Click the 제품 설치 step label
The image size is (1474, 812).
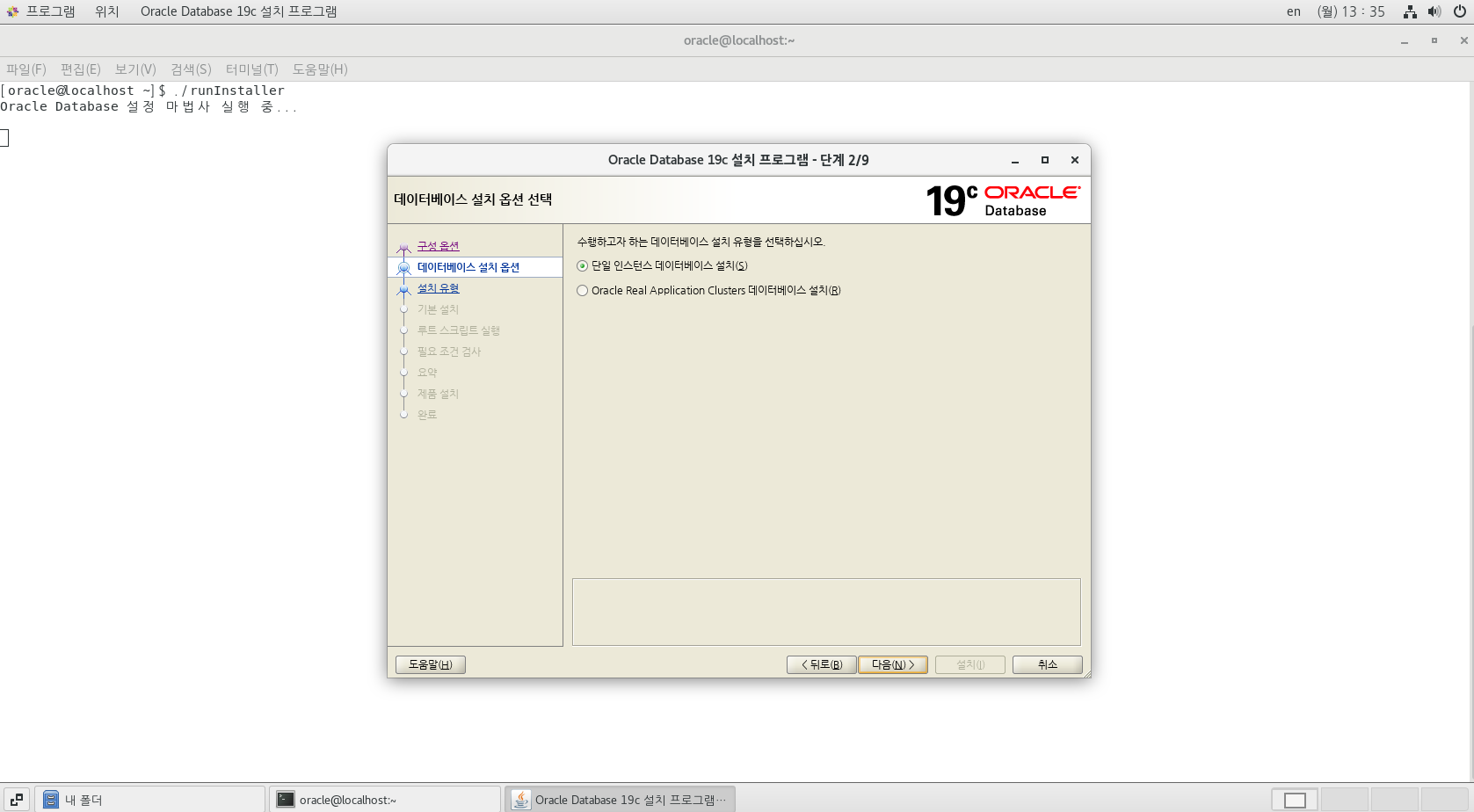click(438, 394)
